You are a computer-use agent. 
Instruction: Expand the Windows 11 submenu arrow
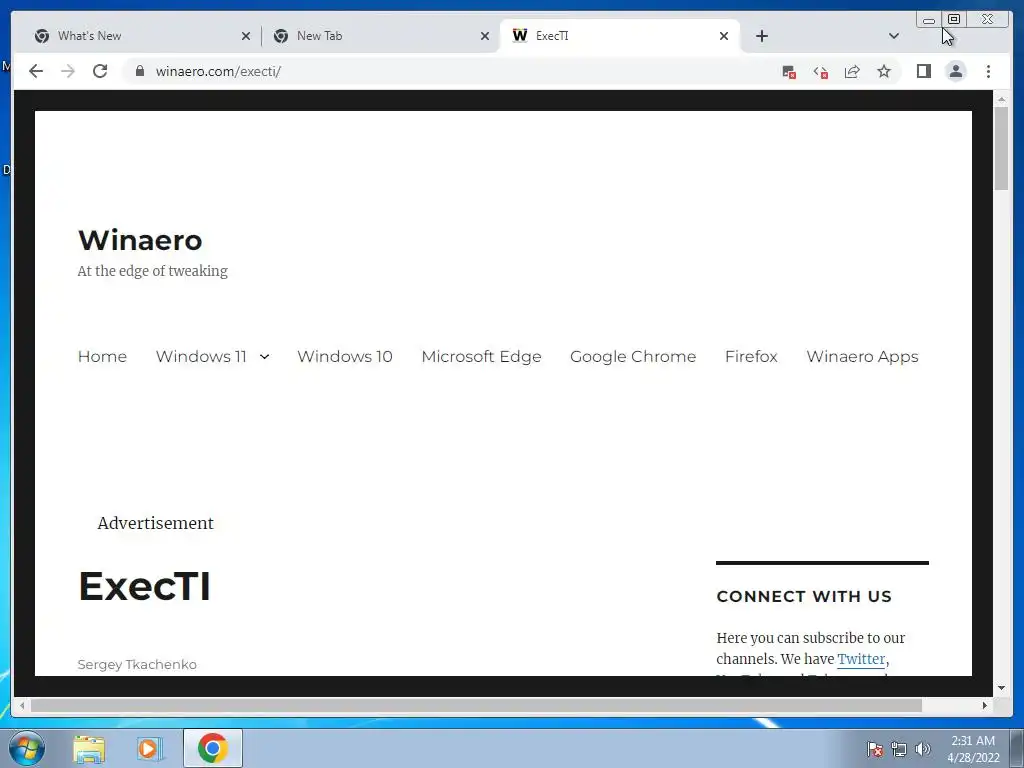coord(264,357)
